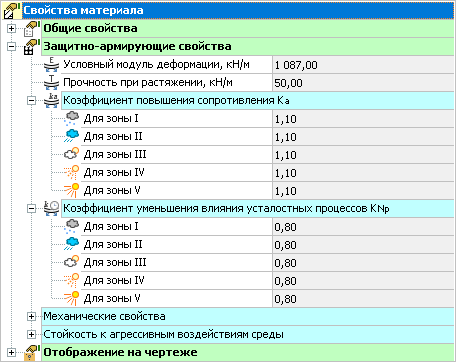Edit KNp value 0,80 for зона III

[x=364, y=263]
